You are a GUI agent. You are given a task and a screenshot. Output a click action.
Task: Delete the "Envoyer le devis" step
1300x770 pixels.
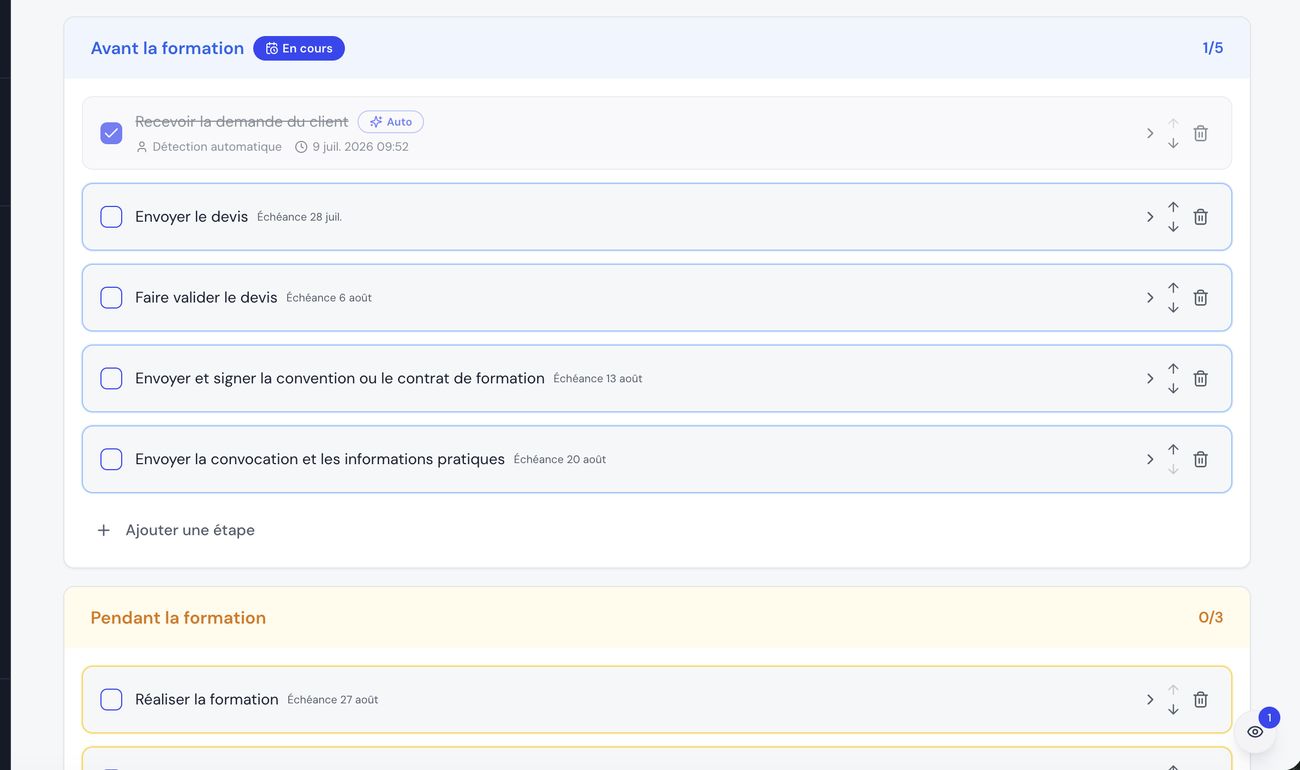[1201, 217]
